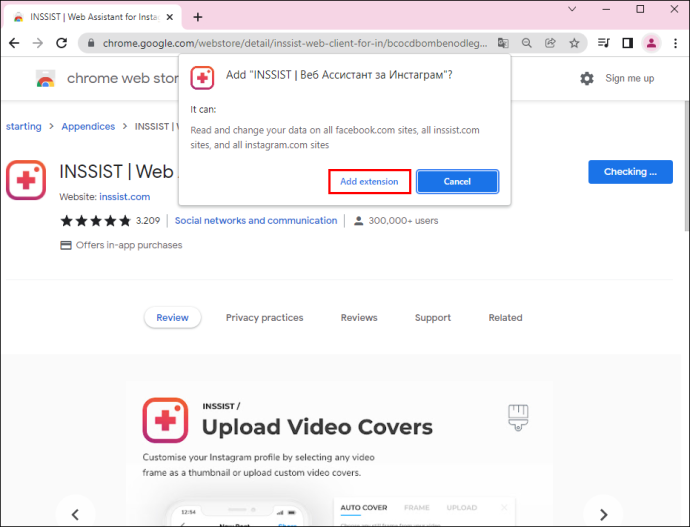Switch to the Reviews tab
The image size is (690, 527).
tap(359, 318)
